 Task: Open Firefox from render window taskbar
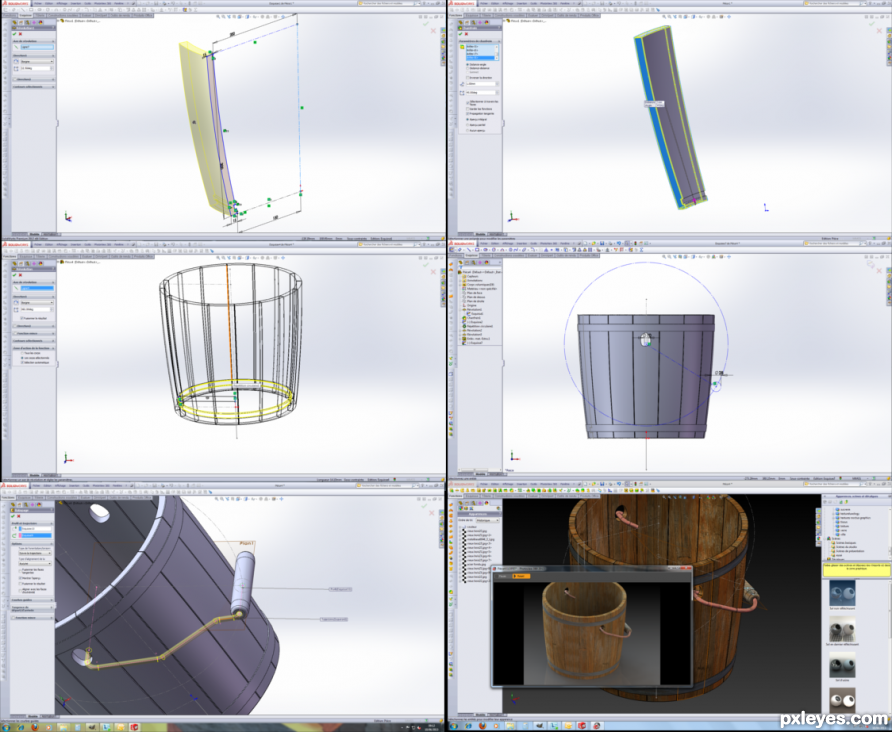click(482, 726)
